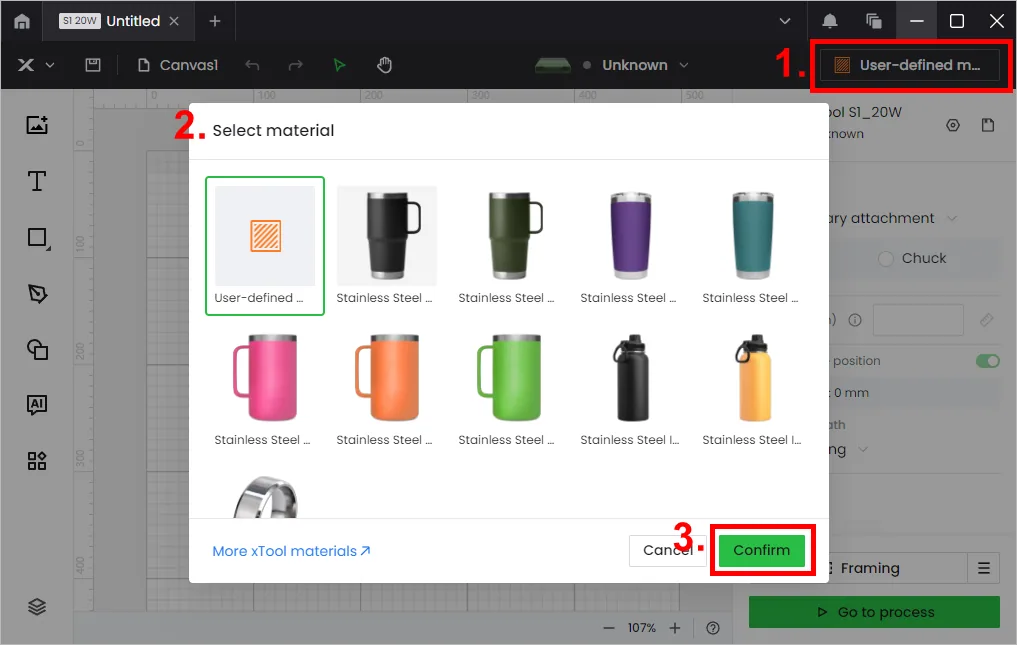Toggle the position switch off
Image resolution: width=1017 pixels, height=645 pixels.
987,361
